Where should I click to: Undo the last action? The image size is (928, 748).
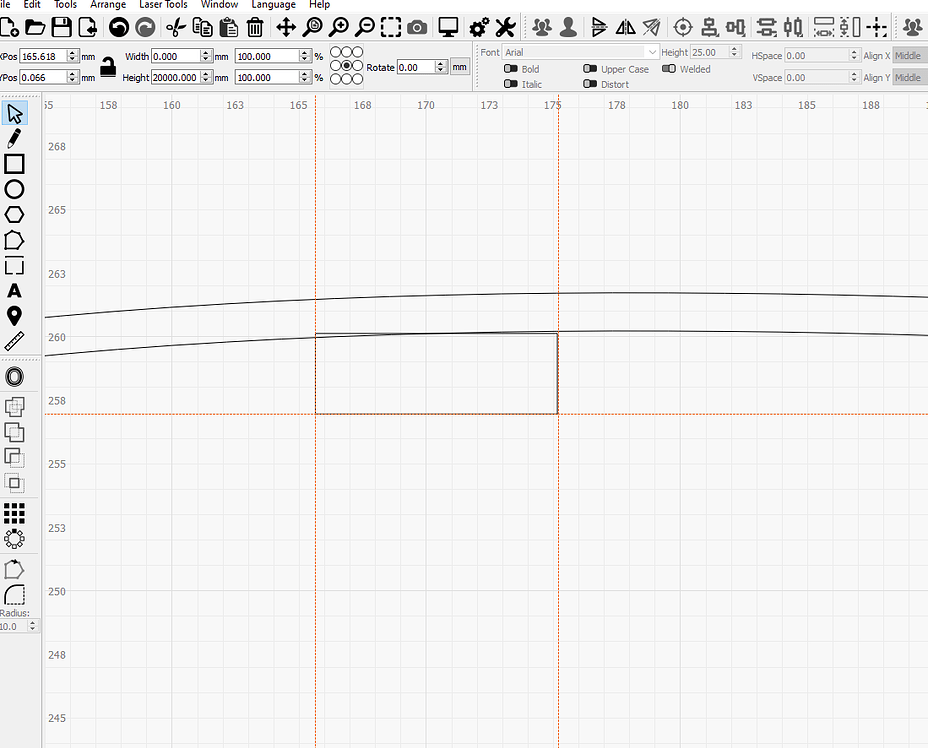119,27
